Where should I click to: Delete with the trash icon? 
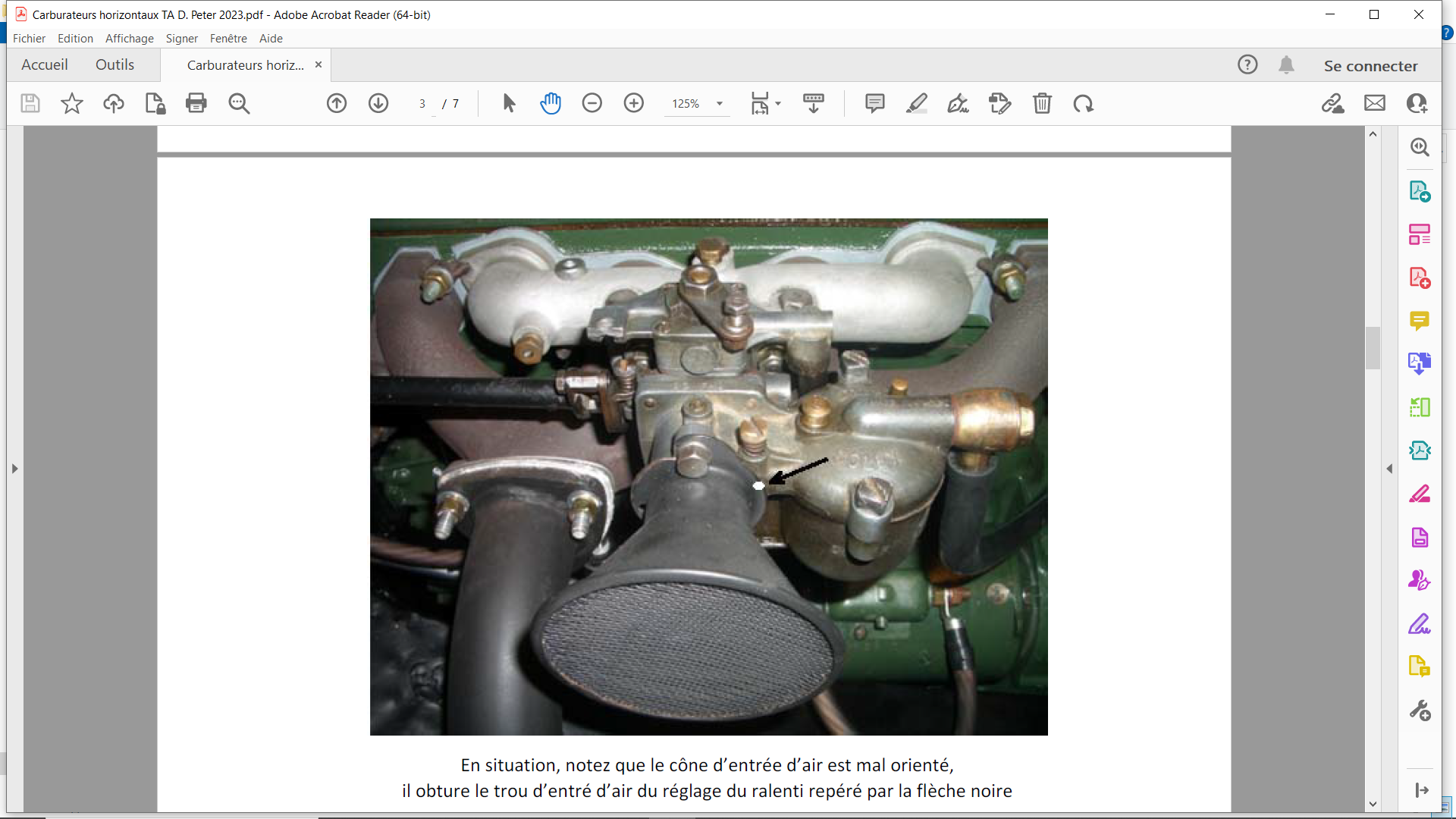point(1042,103)
